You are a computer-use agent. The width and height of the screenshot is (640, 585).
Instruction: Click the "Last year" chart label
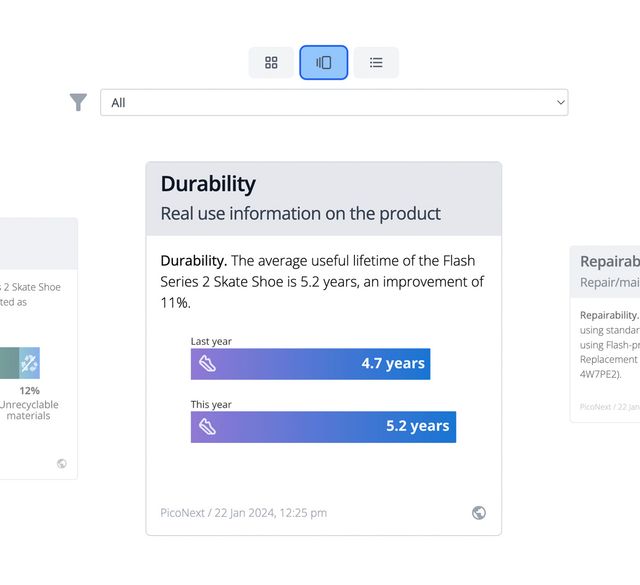click(x=211, y=341)
